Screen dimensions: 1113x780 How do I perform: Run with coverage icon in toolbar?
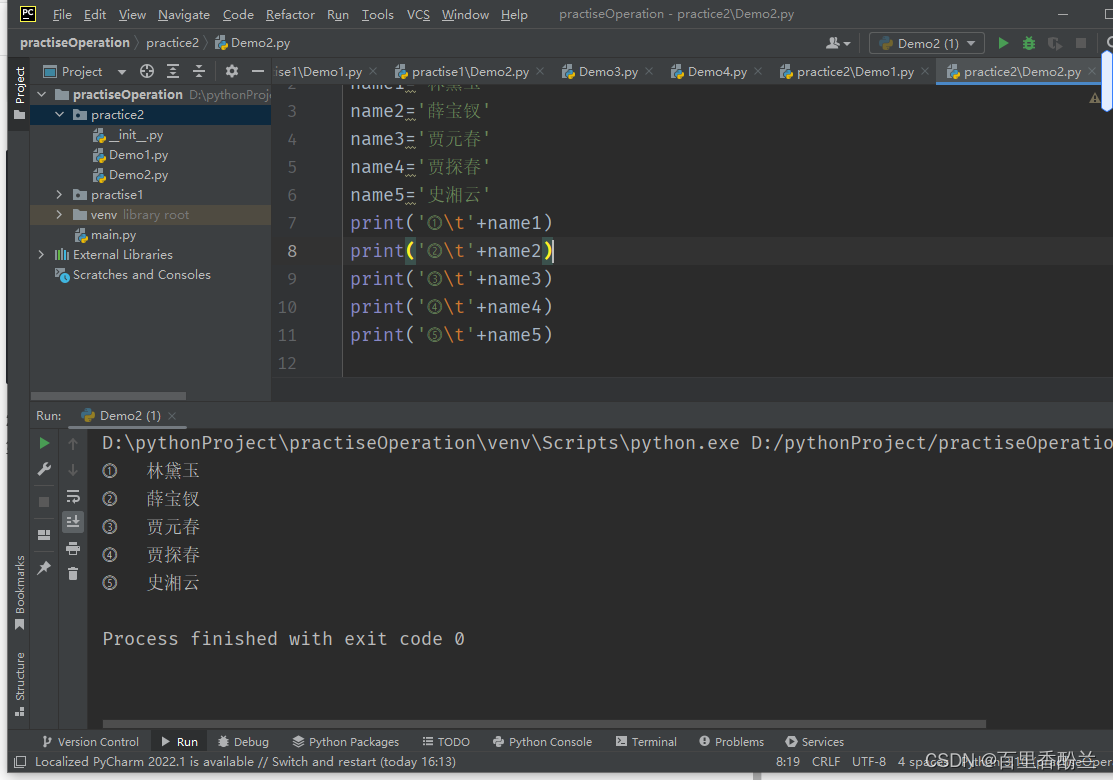[x=1055, y=43]
